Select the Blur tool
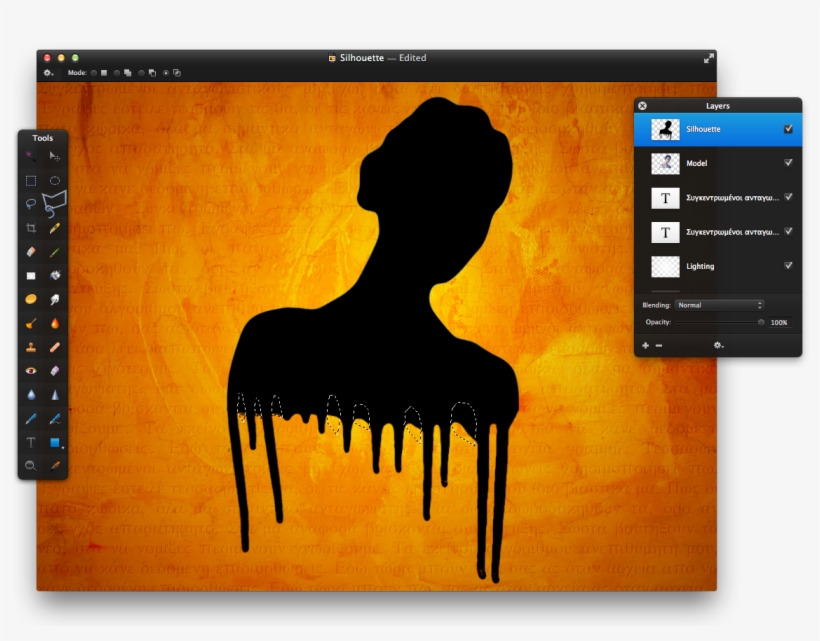The height and width of the screenshot is (641, 820). 29,392
